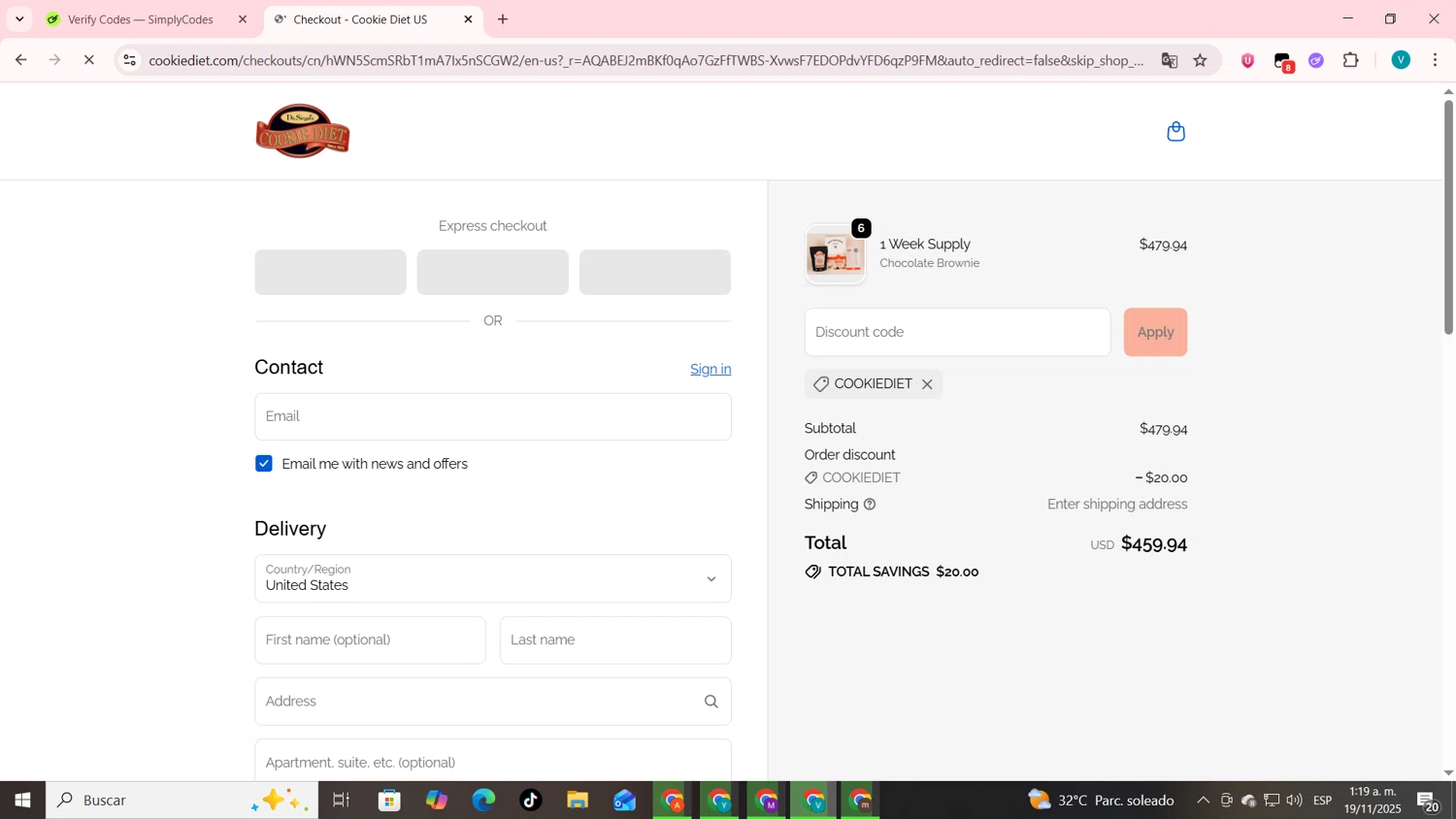Click the address search magnifier icon

point(711,702)
